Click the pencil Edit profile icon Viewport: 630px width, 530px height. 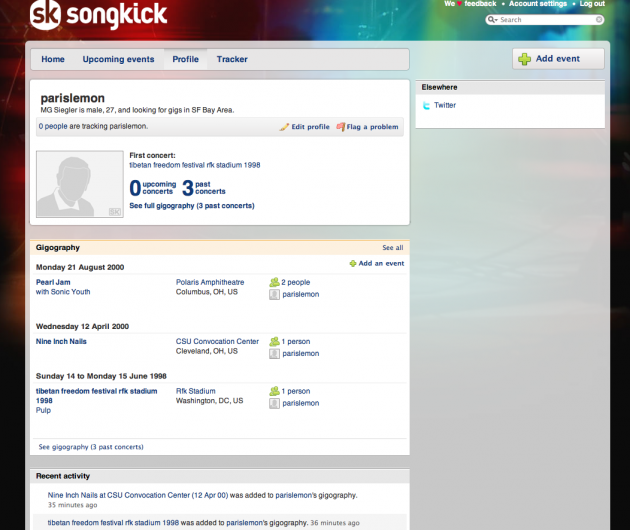(x=284, y=127)
